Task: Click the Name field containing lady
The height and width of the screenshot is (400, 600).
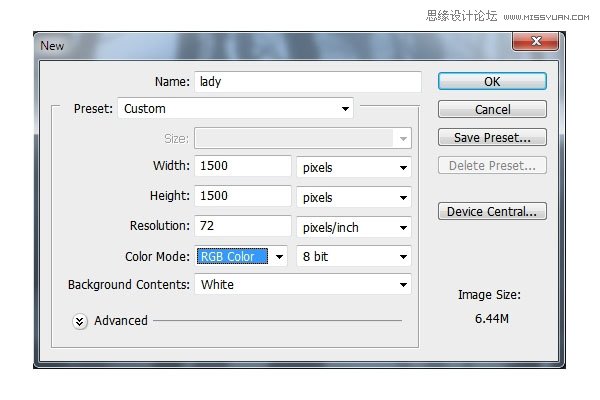Action: tap(308, 82)
